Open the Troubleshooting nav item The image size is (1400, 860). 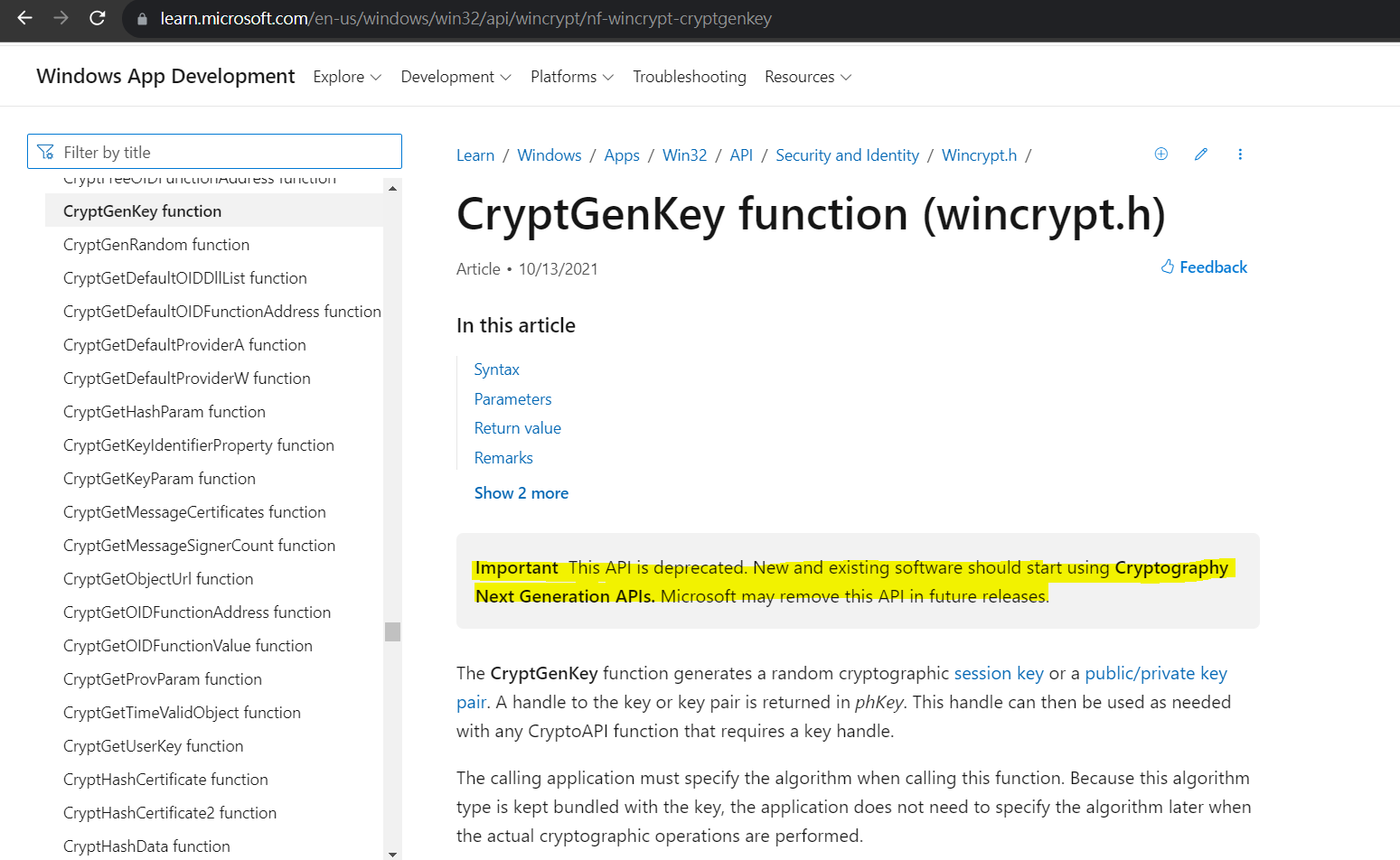tap(690, 77)
